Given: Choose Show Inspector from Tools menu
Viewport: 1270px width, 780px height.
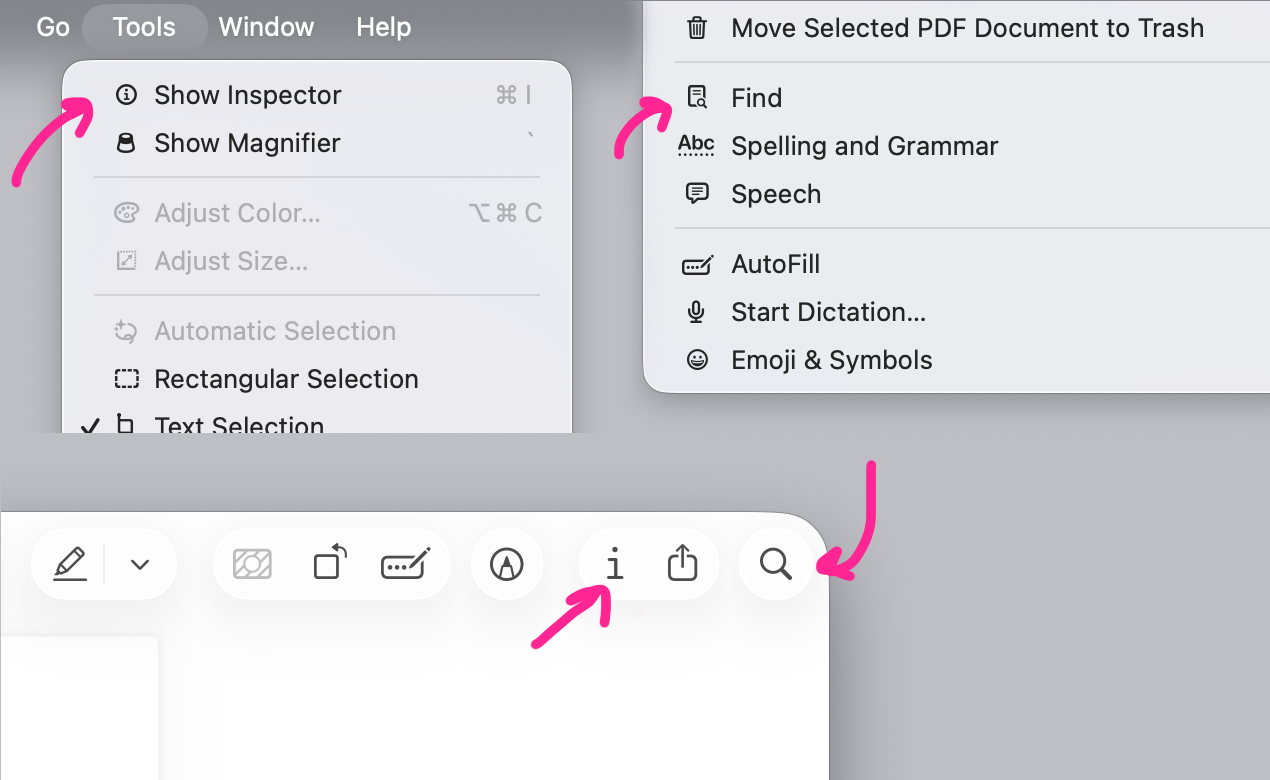Looking at the screenshot, I should [247, 95].
